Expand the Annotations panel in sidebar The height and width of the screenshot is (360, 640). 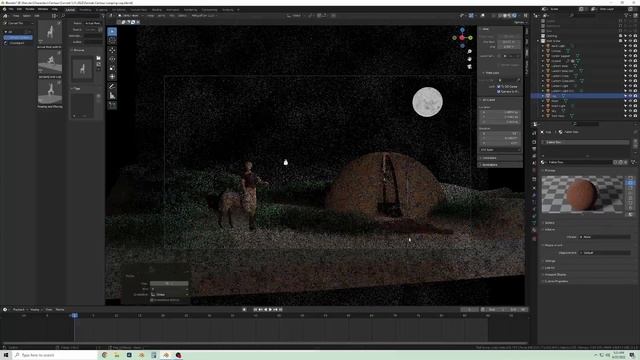(x=500, y=165)
